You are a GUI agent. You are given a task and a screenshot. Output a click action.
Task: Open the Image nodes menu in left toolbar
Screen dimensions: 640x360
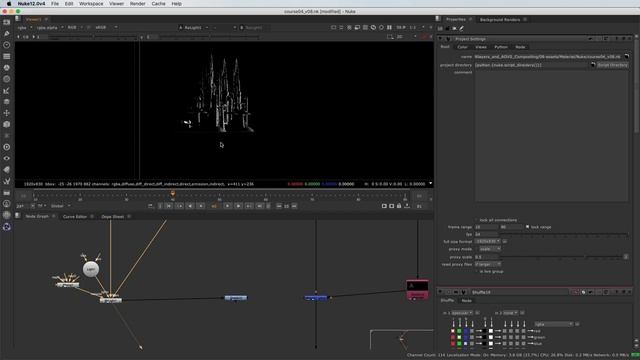pyautogui.click(x=7, y=22)
